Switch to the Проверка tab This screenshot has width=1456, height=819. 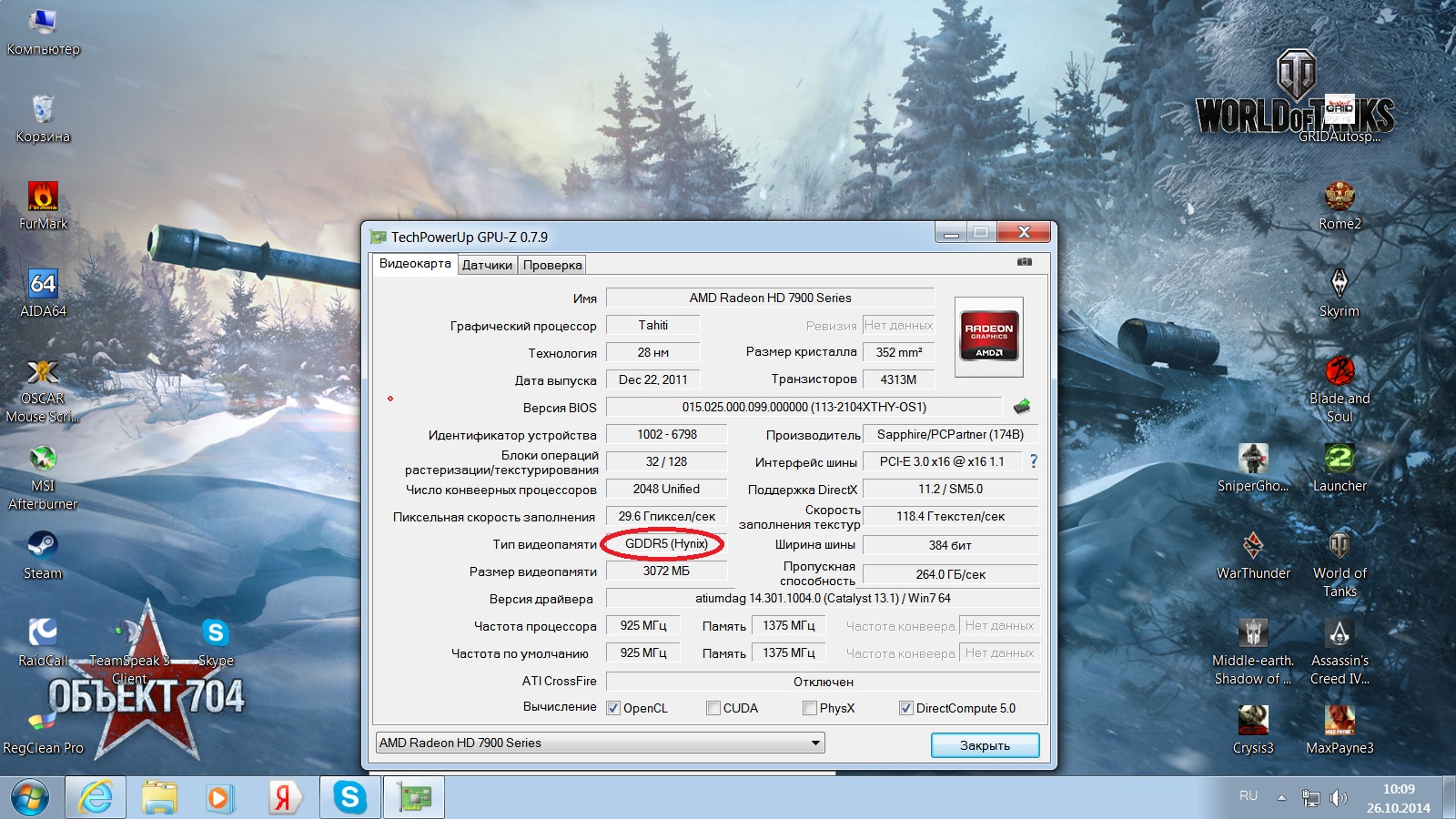click(552, 265)
